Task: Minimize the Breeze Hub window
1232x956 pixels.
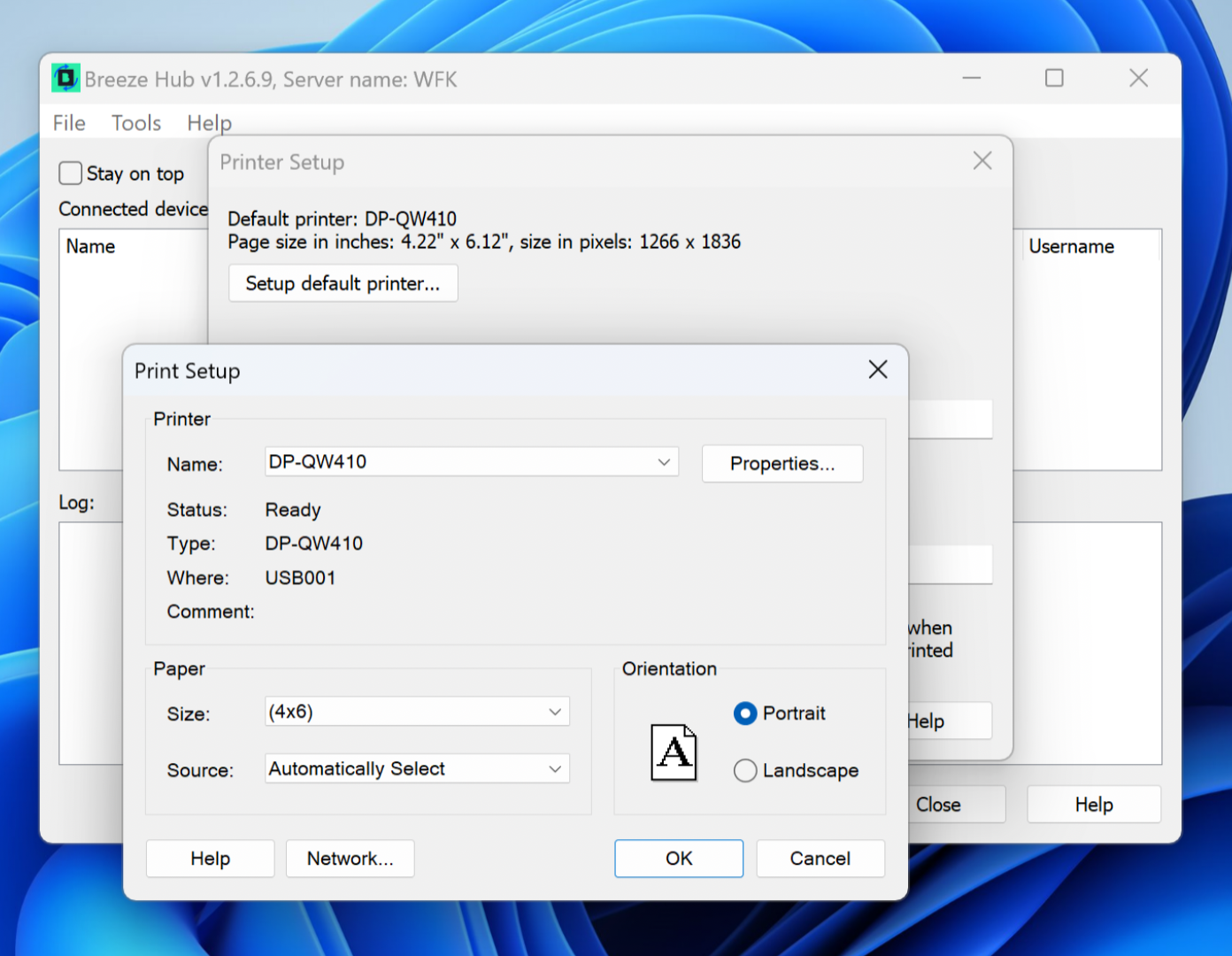Action: pyautogui.click(x=972, y=79)
